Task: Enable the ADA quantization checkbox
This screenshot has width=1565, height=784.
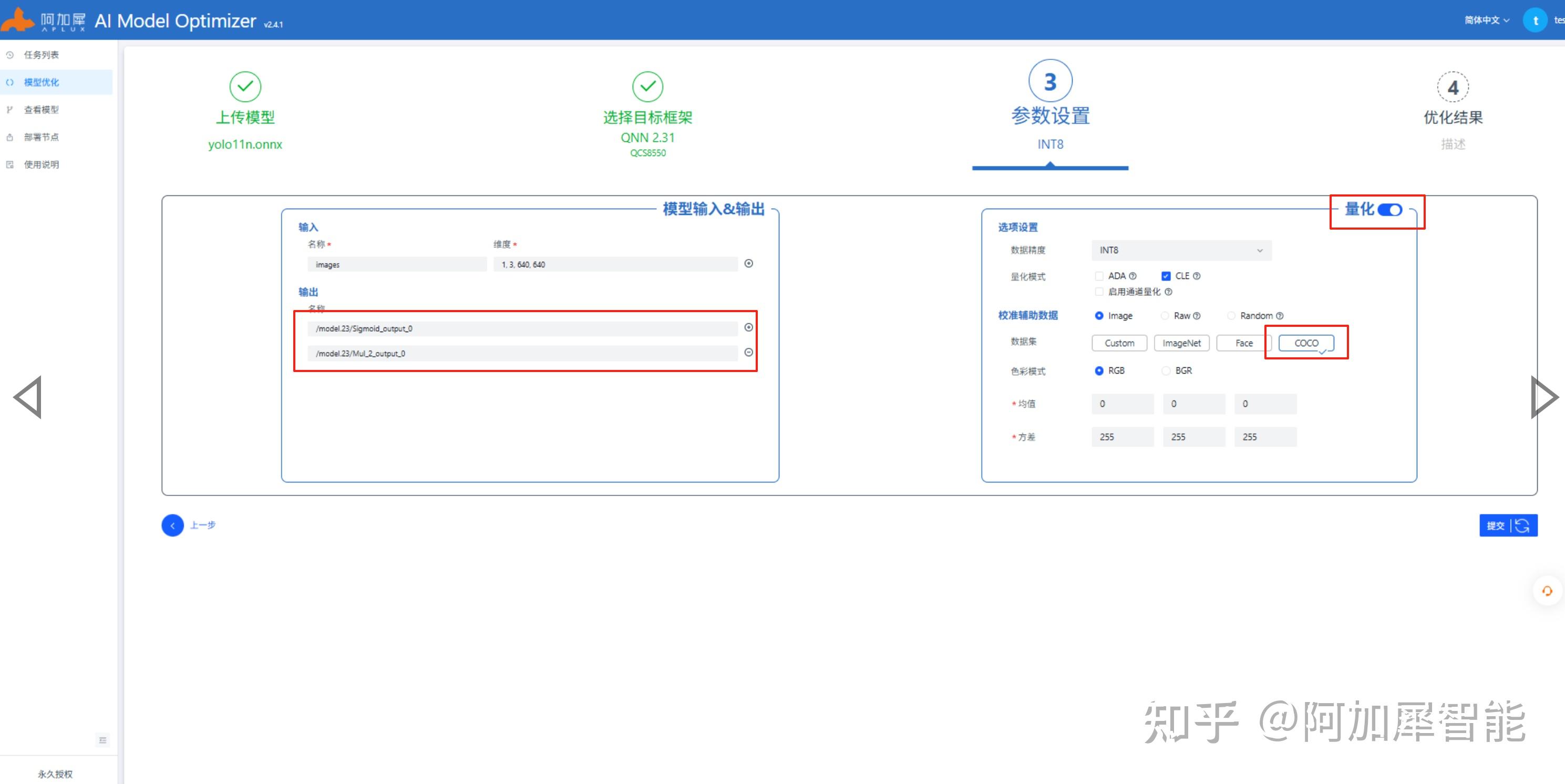Action: point(1099,275)
